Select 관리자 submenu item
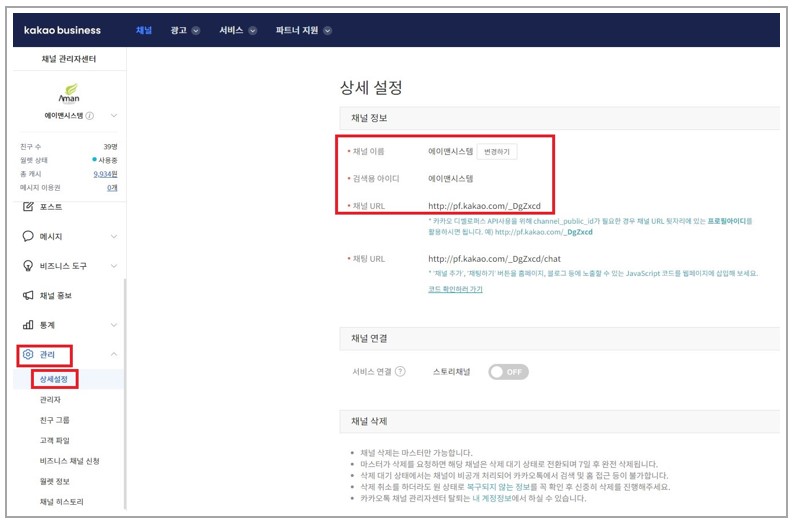The width and height of the screenshot is (792, 522). [50, 400]
